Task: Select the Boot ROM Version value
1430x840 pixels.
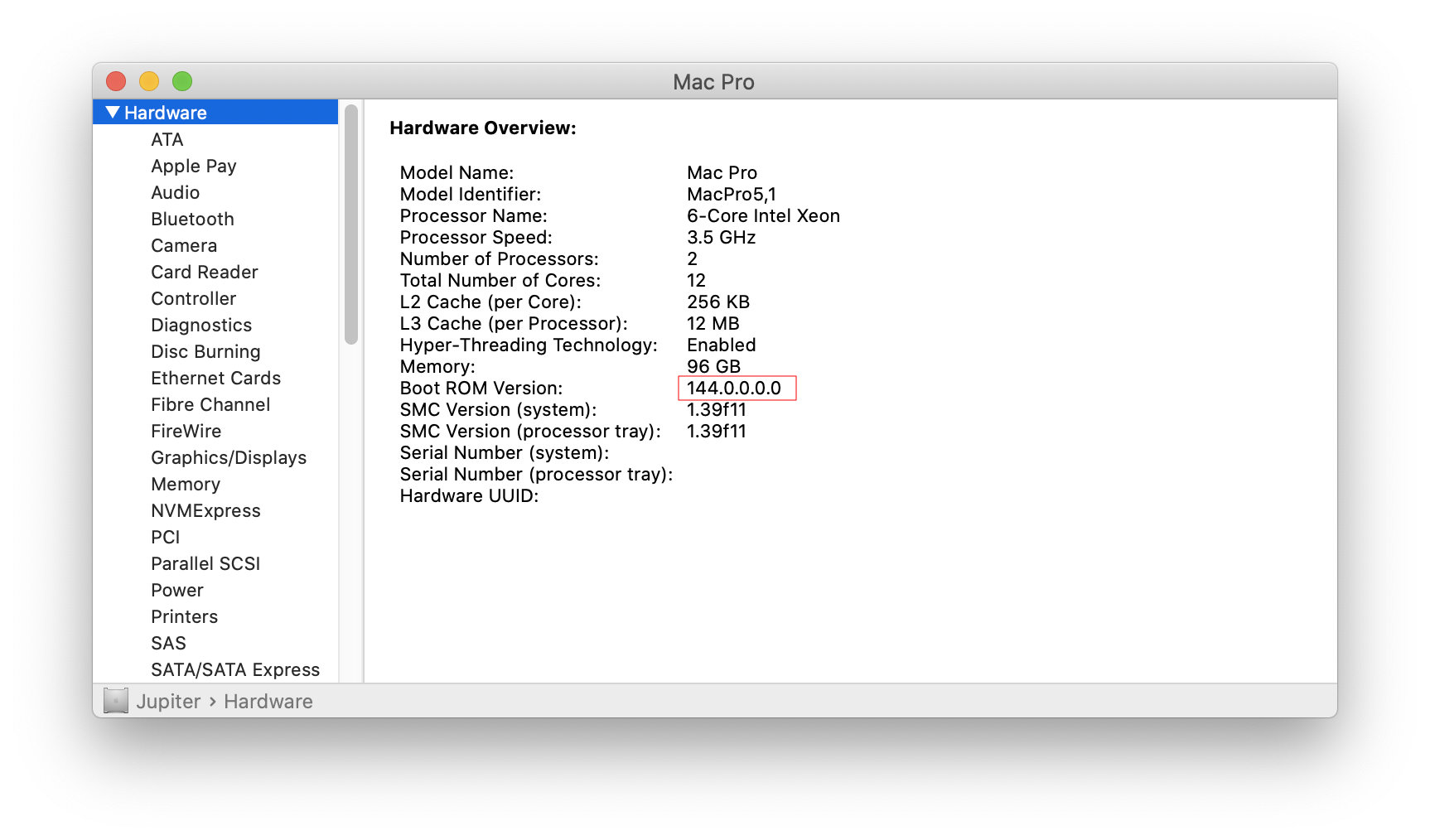Action: point(734,388)
